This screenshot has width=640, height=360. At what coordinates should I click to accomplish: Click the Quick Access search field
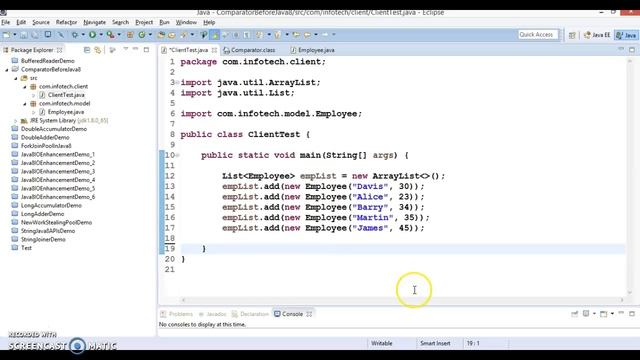tap(538, 35)
